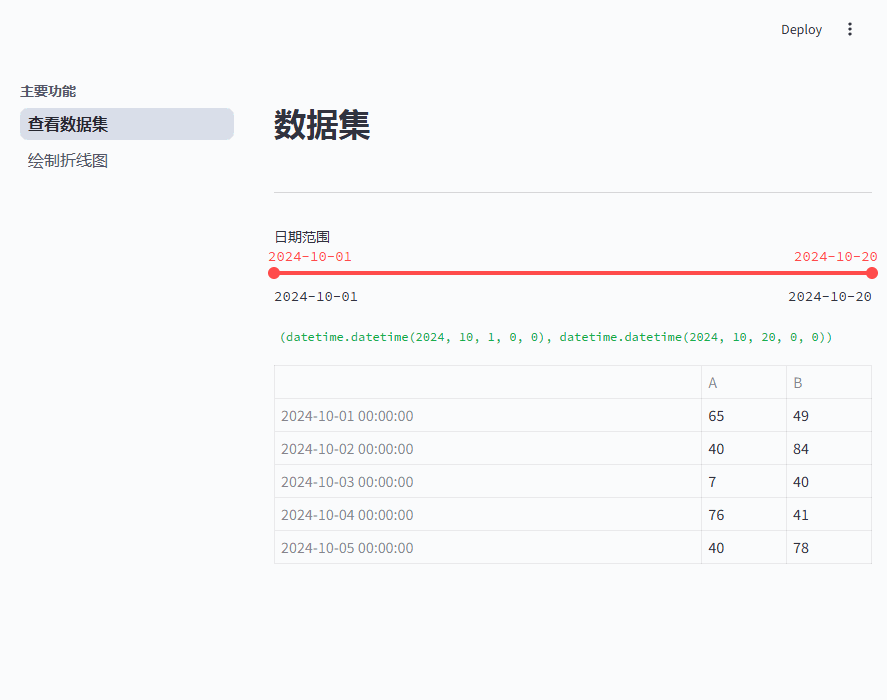Click cell value 49 in column B
Viewport: 887px width, 700px height.
tap(829, 416)
